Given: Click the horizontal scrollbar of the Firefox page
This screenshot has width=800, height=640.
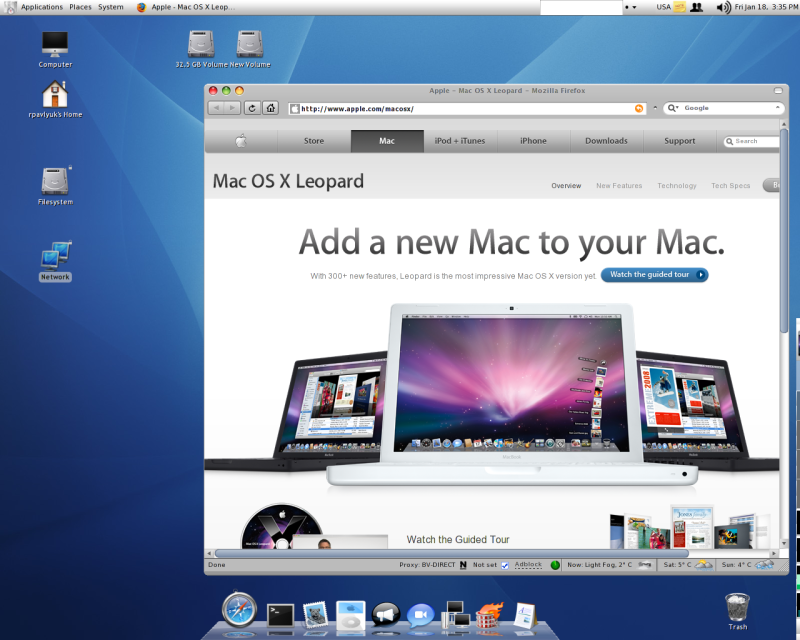Looking at the screenshot, I should (452, 553).
